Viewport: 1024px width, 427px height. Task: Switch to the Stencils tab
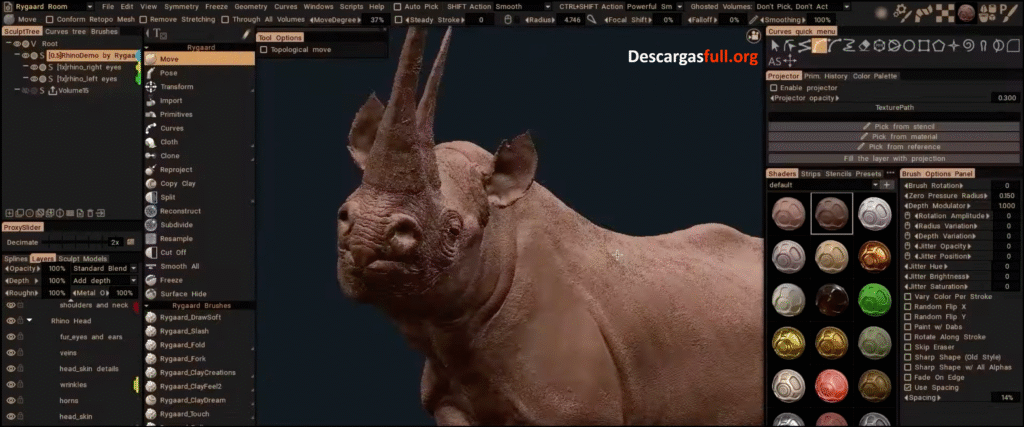click(837, 173)
